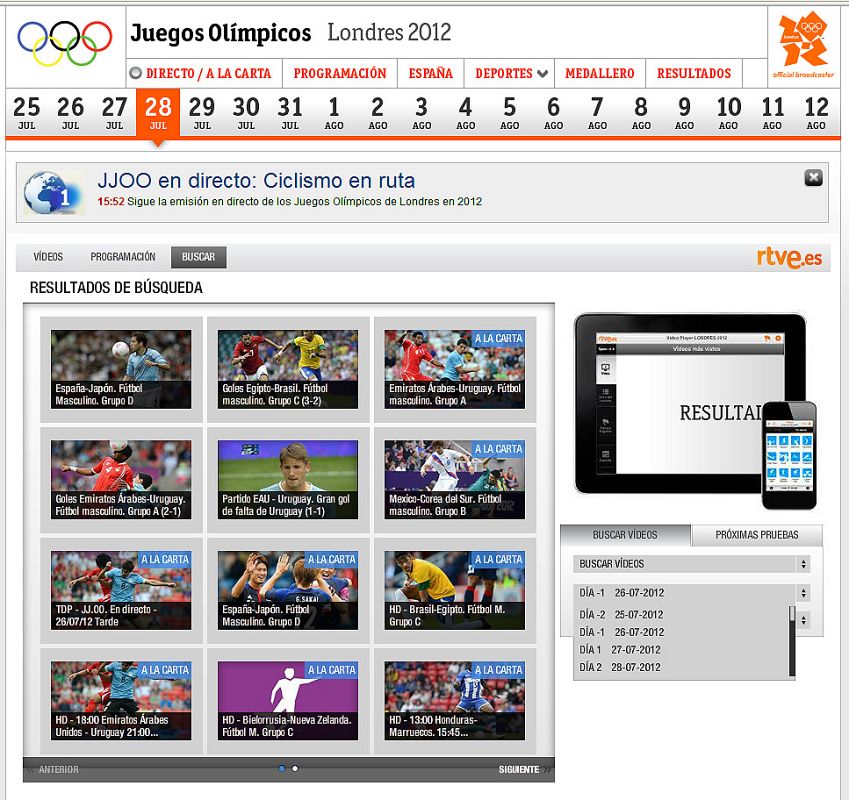Close the live broadcast banner
Image resolution: width=849 pixels, height=800 pixels.
click(813, 178)
